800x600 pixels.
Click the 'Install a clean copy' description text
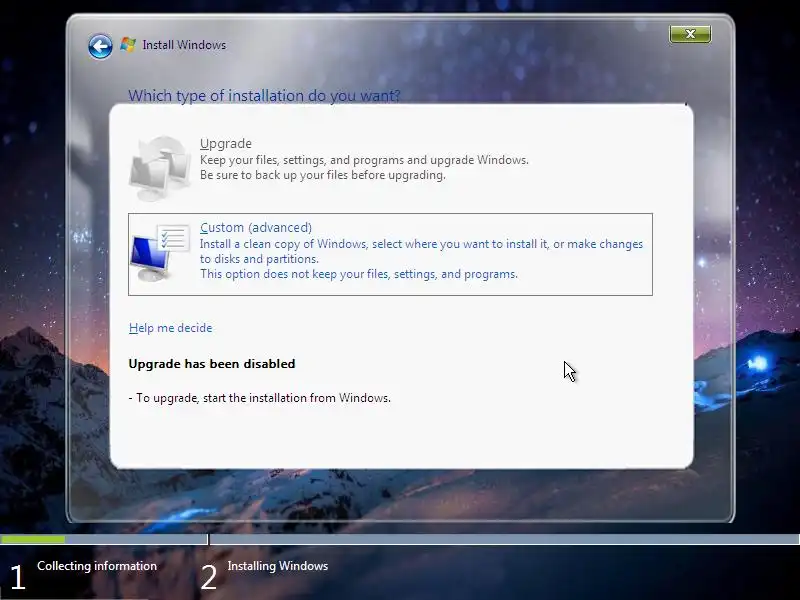click(x=421, y=251)
